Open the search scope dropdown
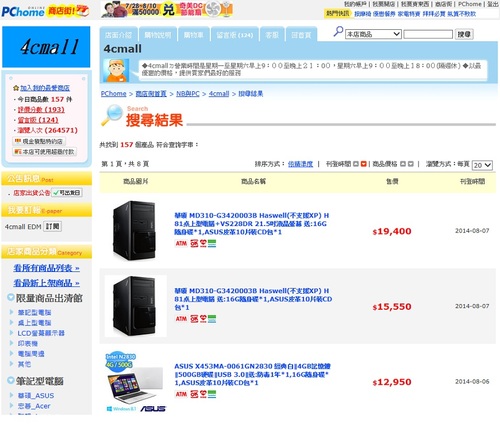Viewport: 500px width, 428px height. click(x=373, y=34)
